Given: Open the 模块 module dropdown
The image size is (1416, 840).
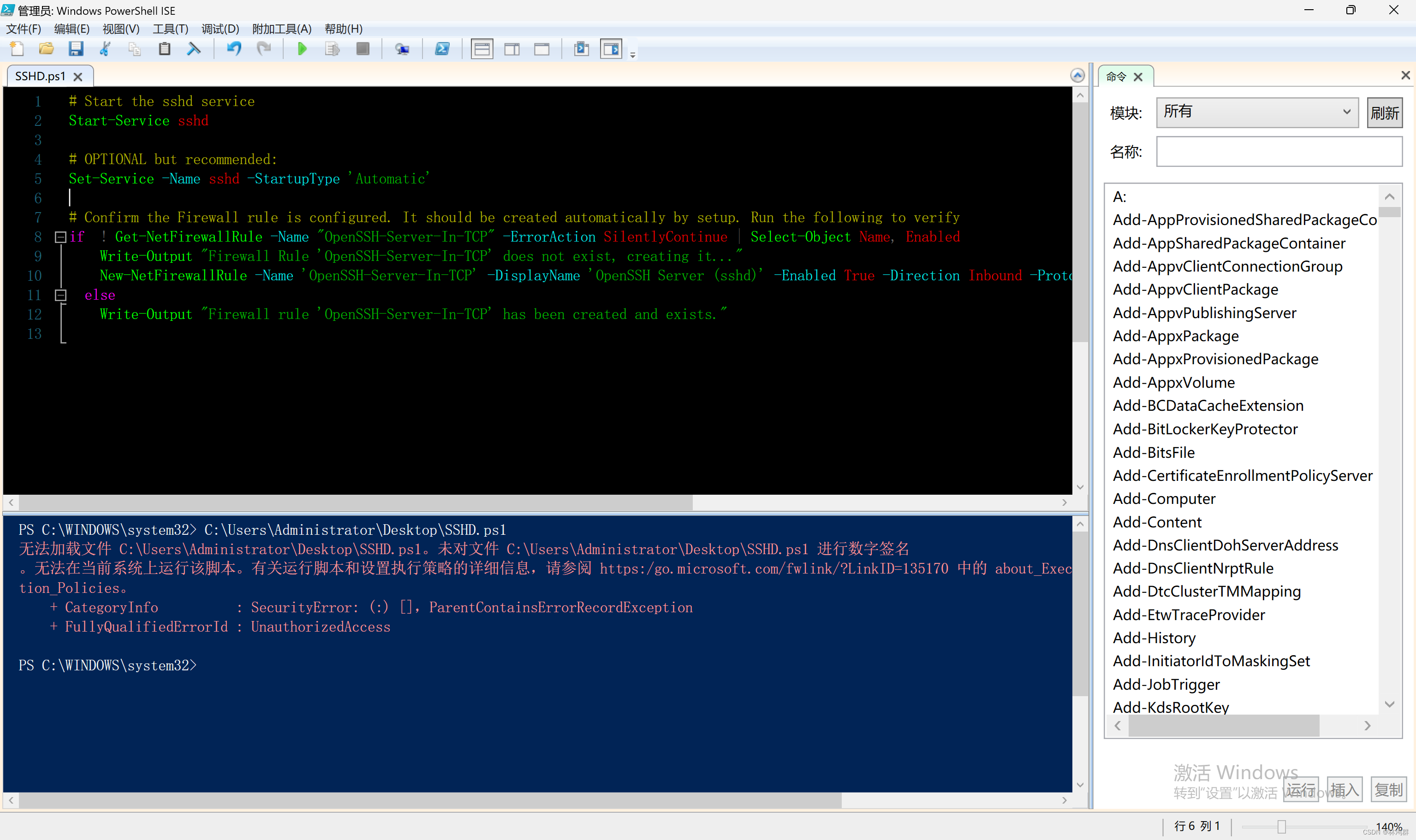Looking at the screenshot, I should [x=1256, y=112].
